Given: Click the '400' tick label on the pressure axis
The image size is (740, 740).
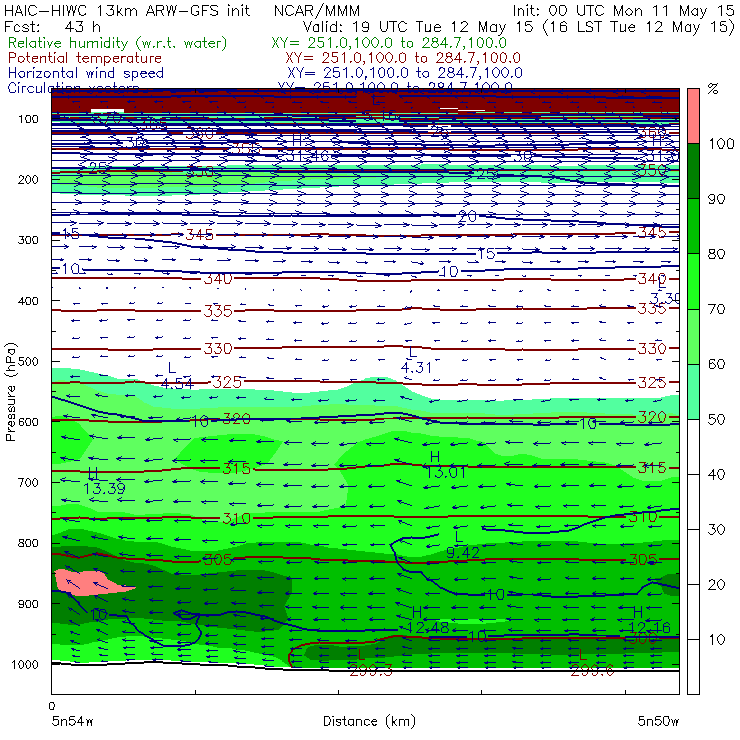Looking at the screenshot, I should click(x=28, y=301).
